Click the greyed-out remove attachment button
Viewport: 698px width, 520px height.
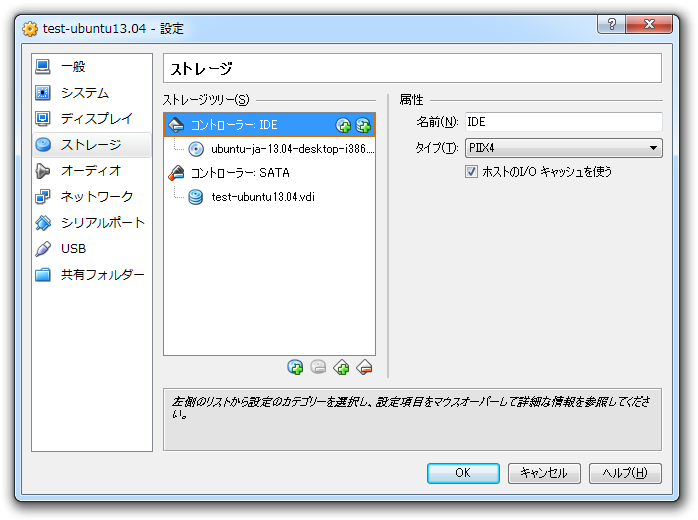point(318,367)
